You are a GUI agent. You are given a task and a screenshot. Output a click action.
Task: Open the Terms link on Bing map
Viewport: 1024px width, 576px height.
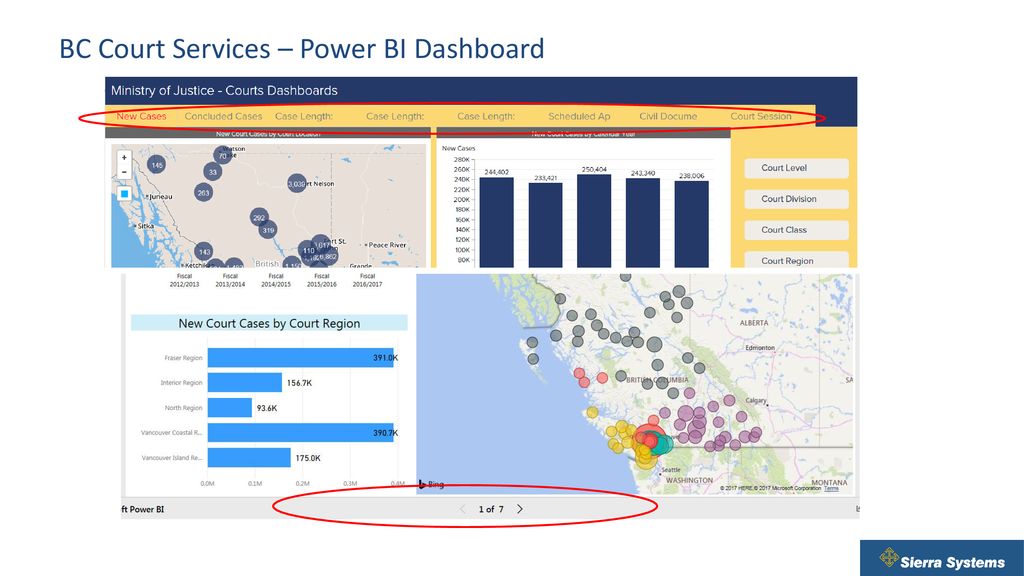pos(831,488)
